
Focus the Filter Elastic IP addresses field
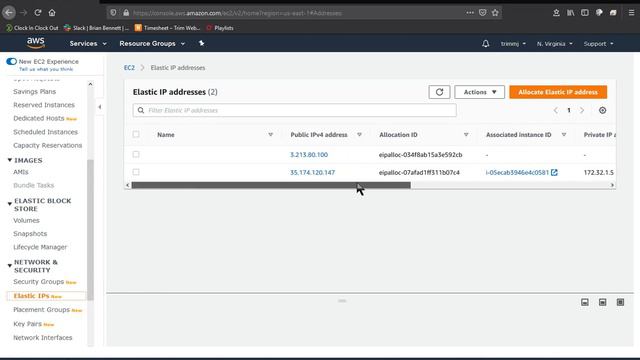click(294, 110)
